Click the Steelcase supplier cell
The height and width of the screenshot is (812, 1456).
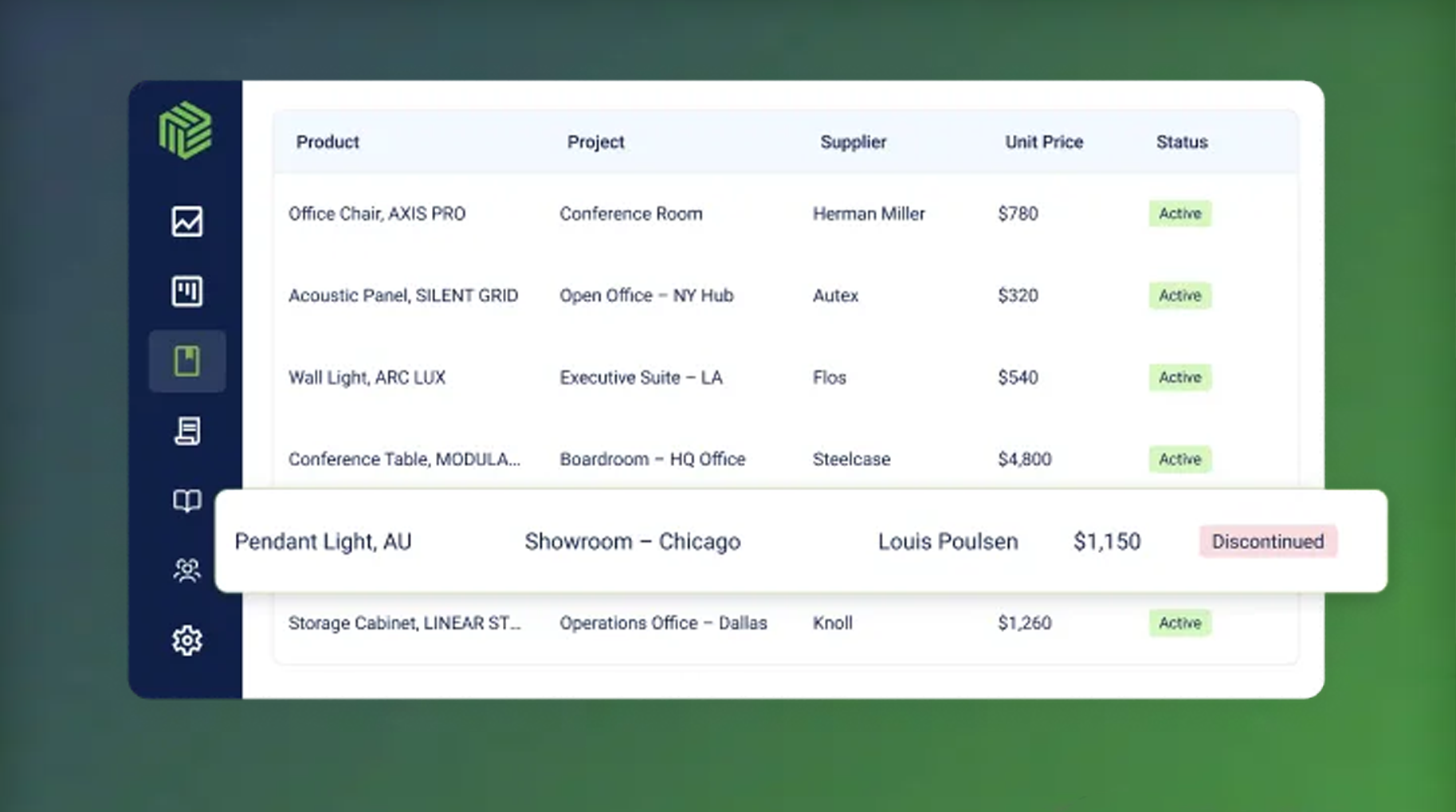[x=851, y=459]
